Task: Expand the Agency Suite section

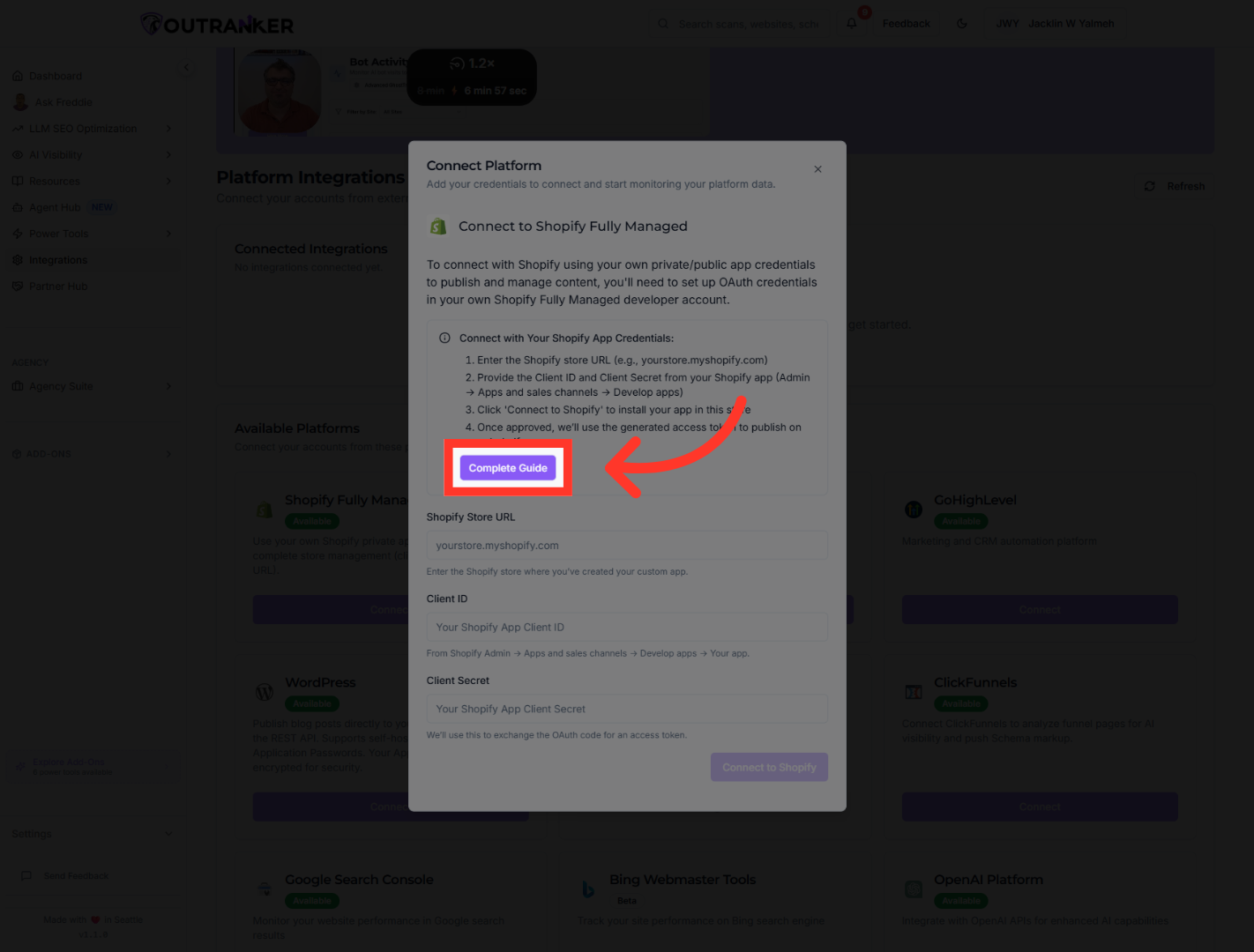Action: click(168, 386)
